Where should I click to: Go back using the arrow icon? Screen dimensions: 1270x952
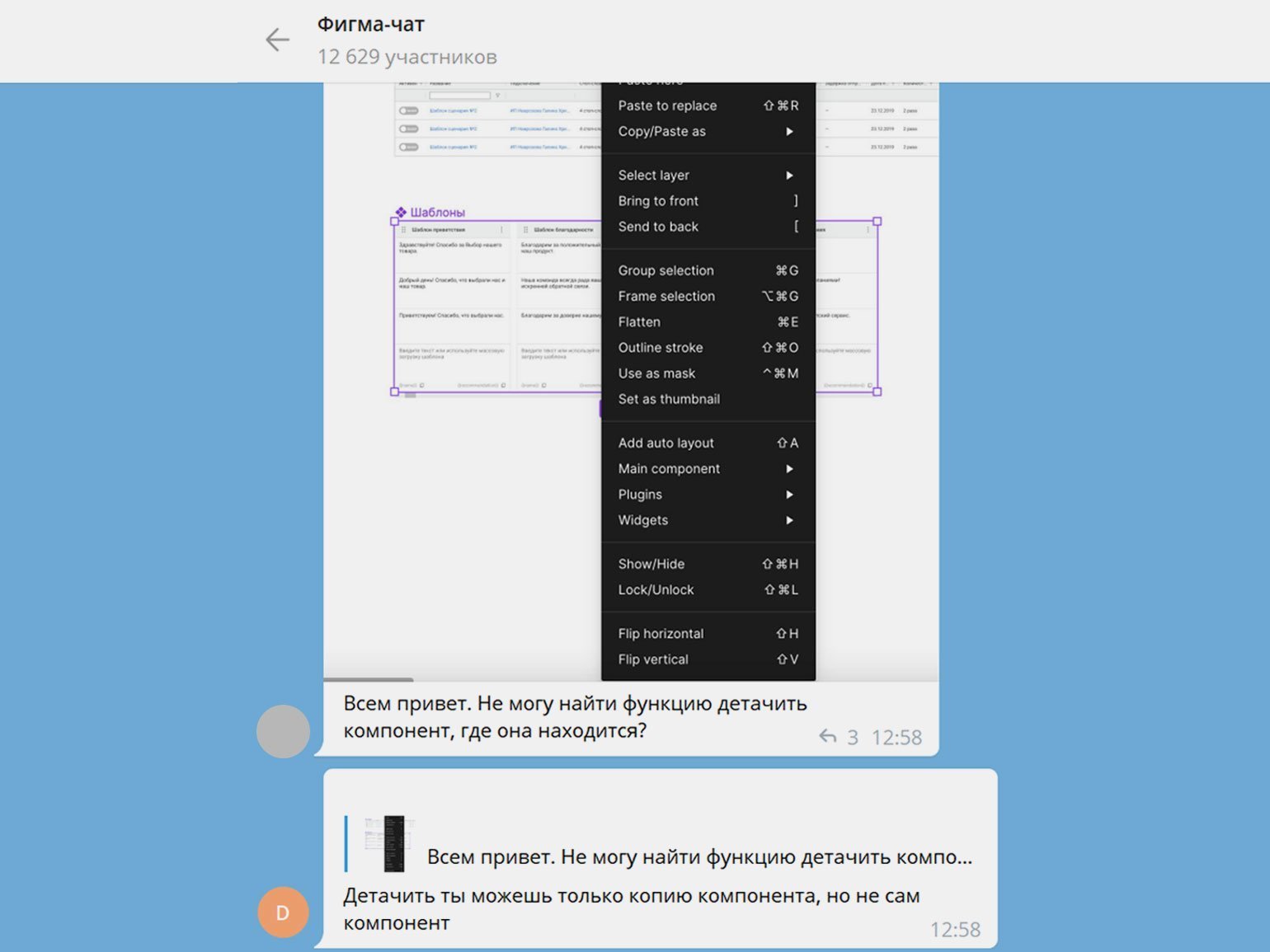(x=278, y=40)
